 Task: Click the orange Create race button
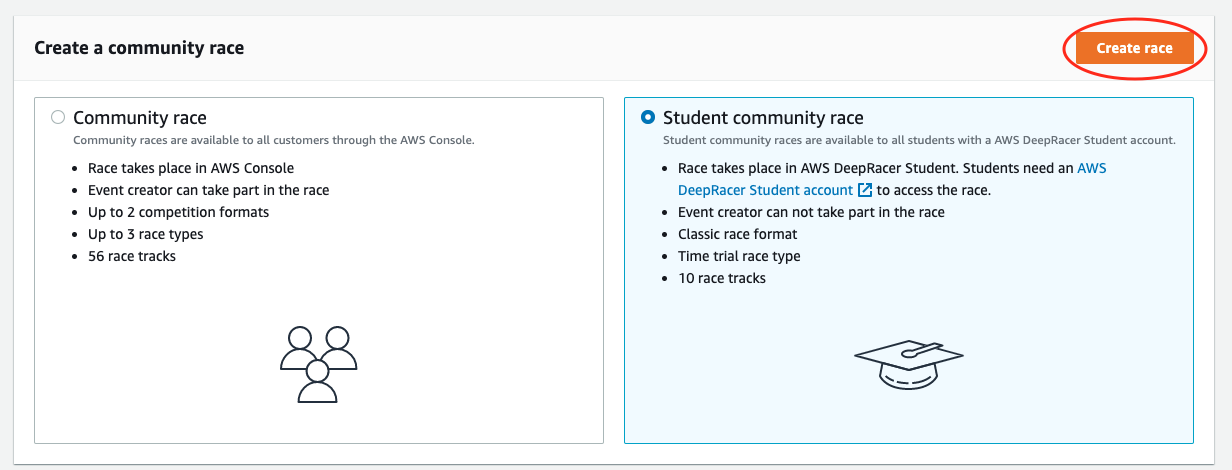[x=1134, y=48]
